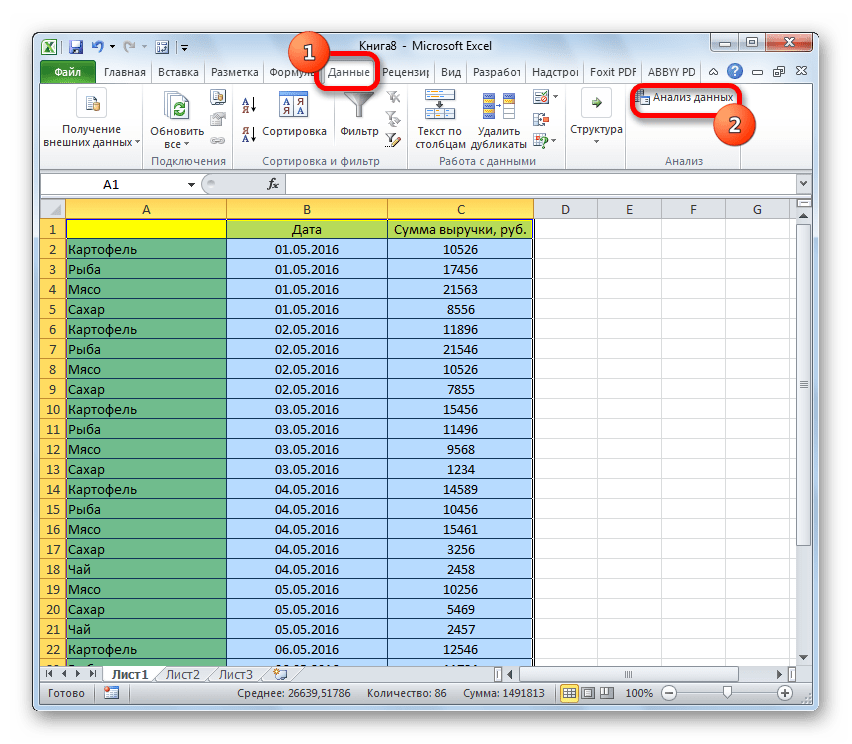
Task: Expand the Structure dropdown
Action: pyautogui.click(x=596, y=142)
